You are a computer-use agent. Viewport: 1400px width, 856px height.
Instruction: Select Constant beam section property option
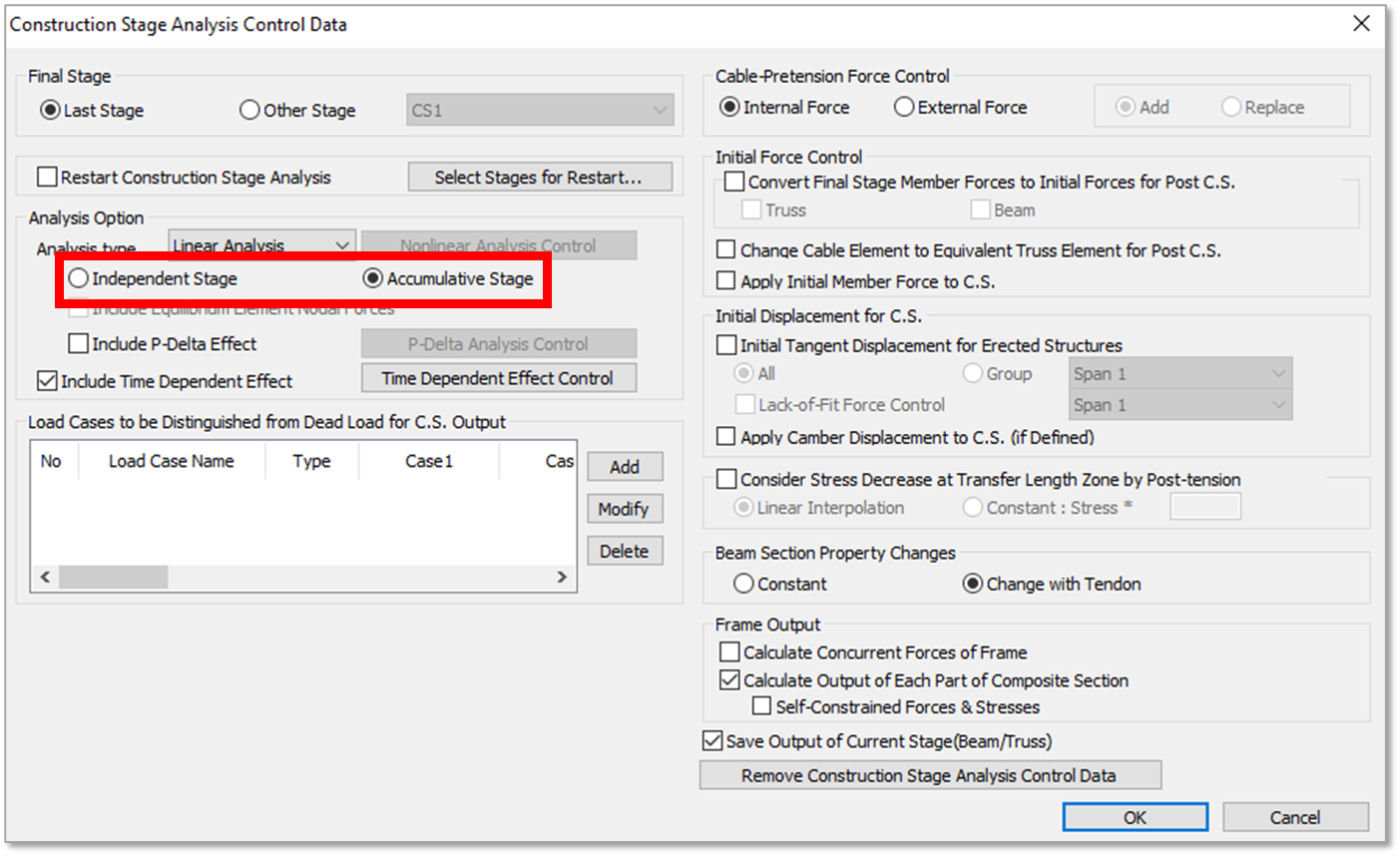coord(744,584)
